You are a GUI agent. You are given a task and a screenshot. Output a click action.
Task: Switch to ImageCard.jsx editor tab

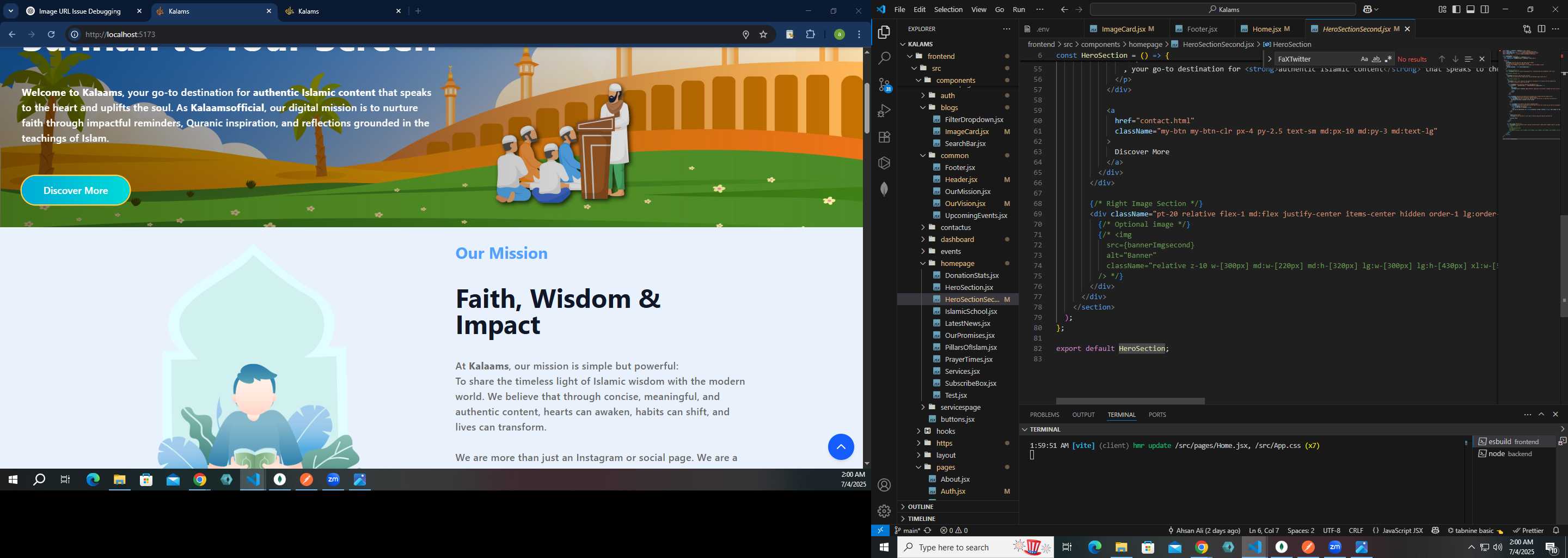coord(1123,29)
